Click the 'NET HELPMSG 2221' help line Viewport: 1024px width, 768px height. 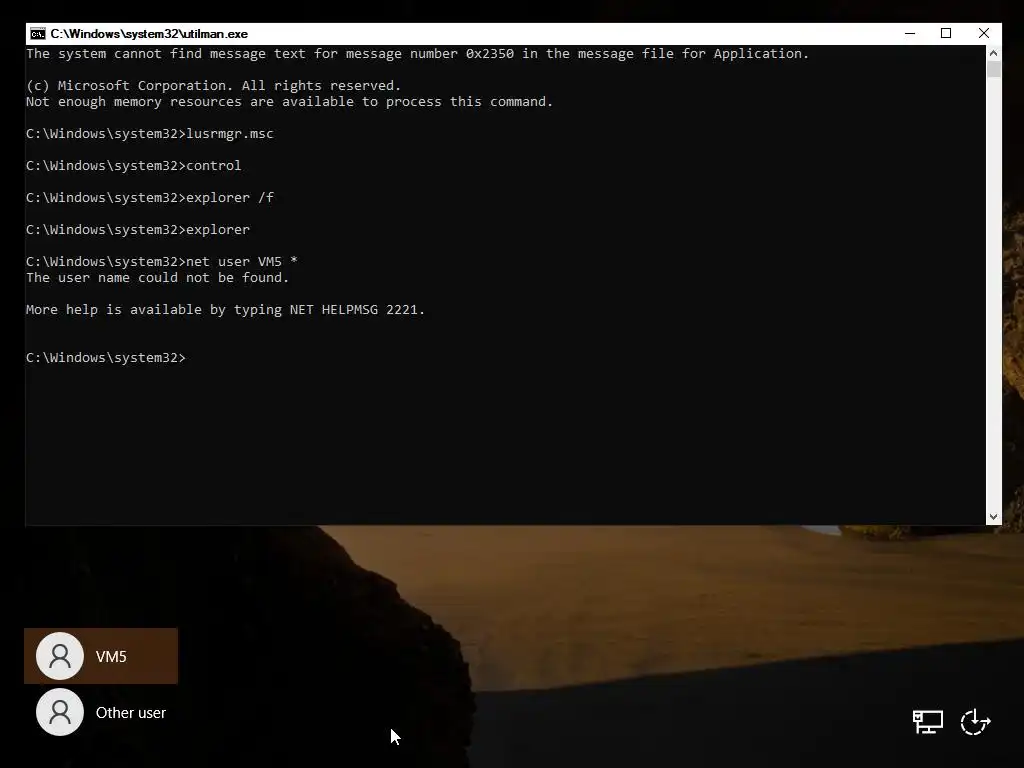[225, 310]
